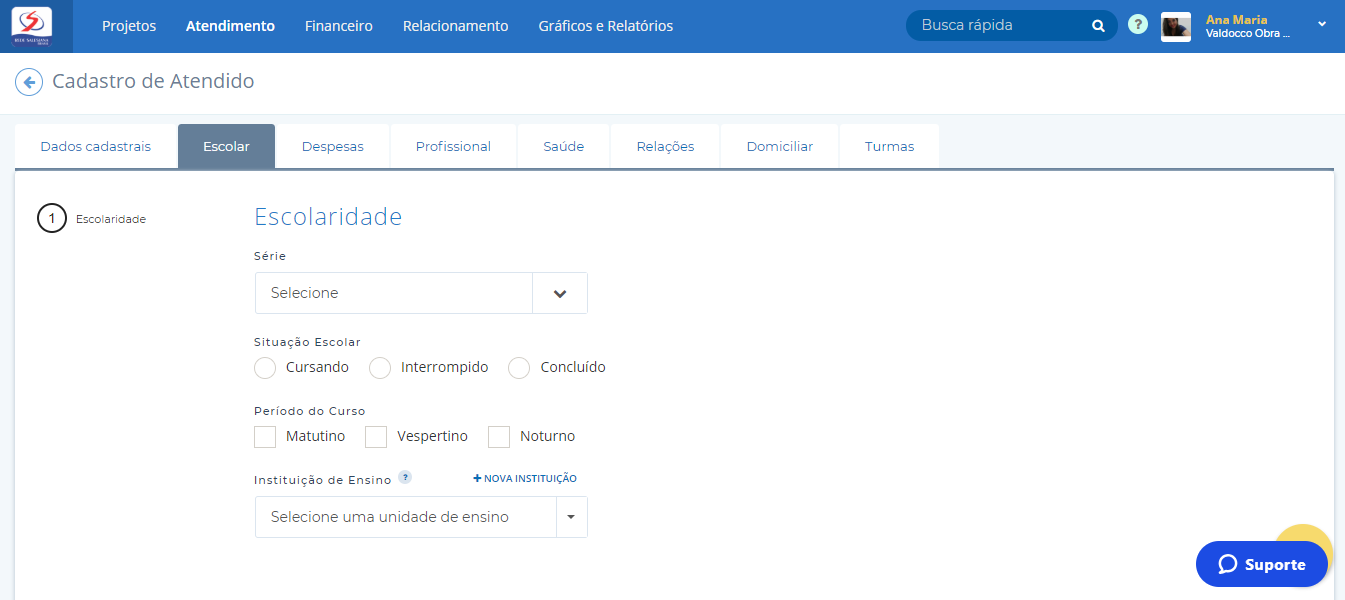Open the Instituição de Ensino dropdown arrow

coord(571,518)
